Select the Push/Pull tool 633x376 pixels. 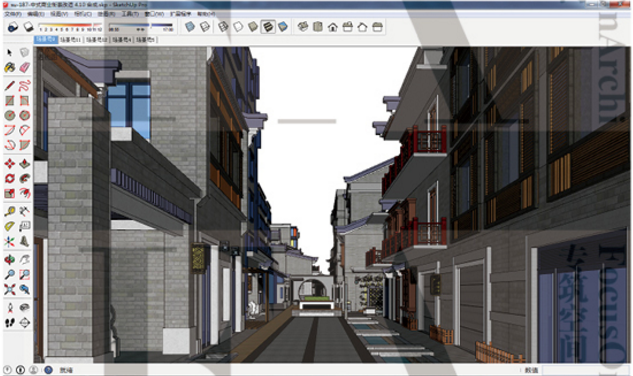coord(25,164)
